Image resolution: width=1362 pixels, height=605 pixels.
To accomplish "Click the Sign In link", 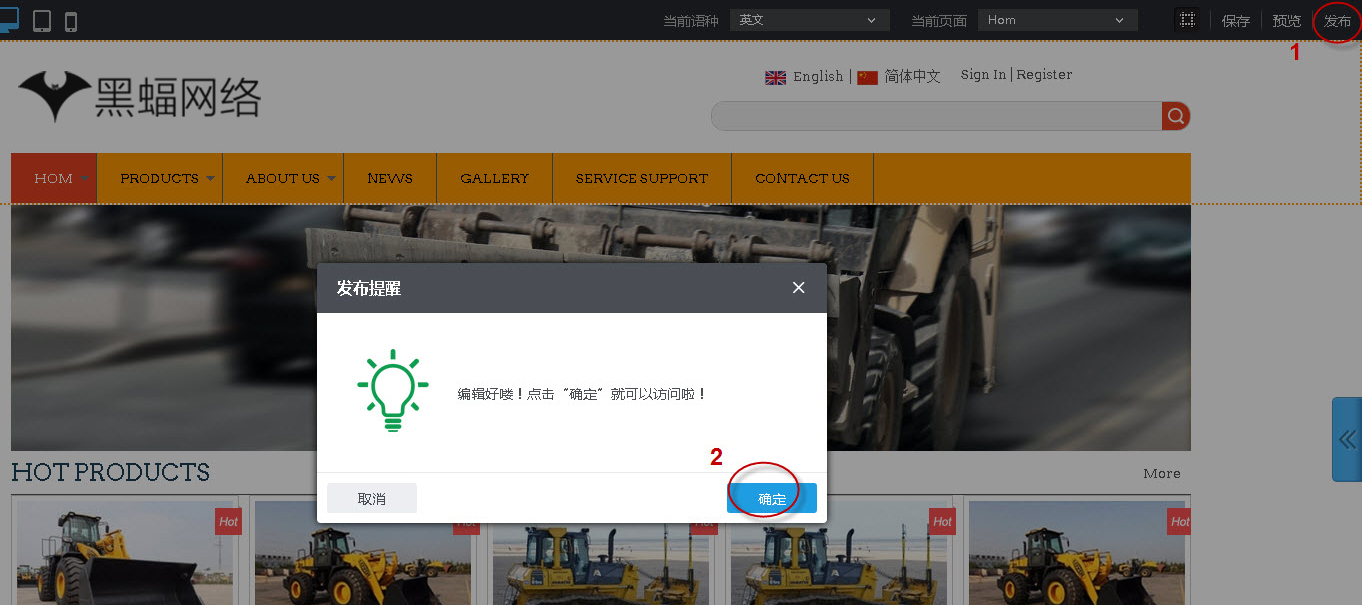I will [981, 74].
